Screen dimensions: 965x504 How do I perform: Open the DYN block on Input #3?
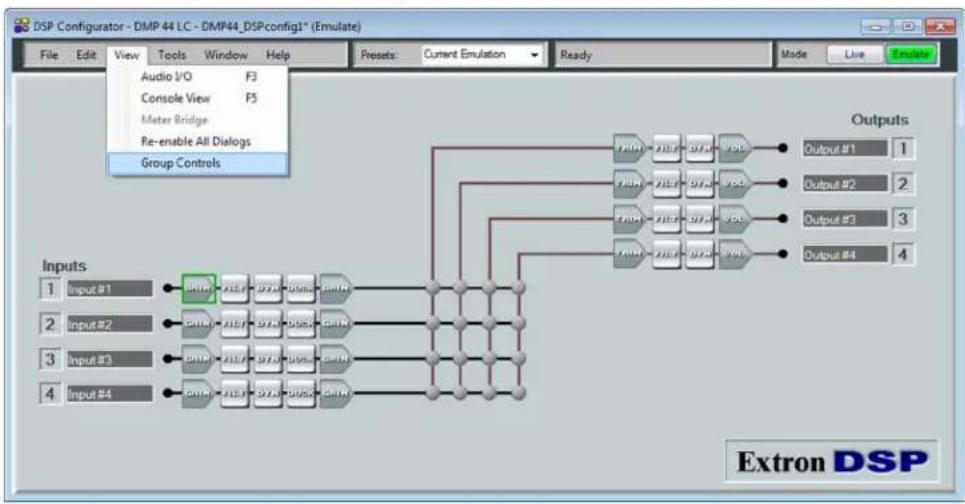pos(268,358)
